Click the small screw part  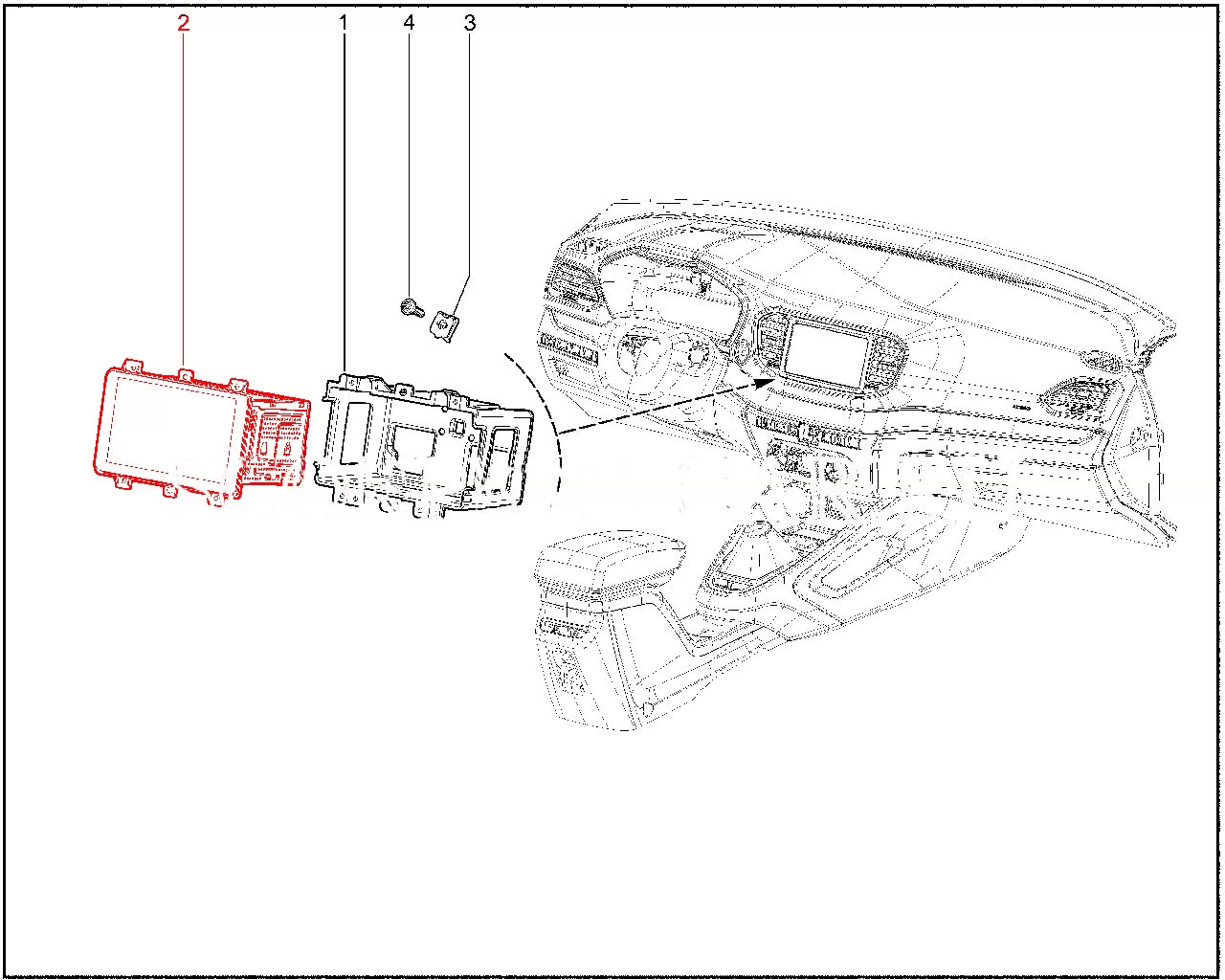click(408, 307)
